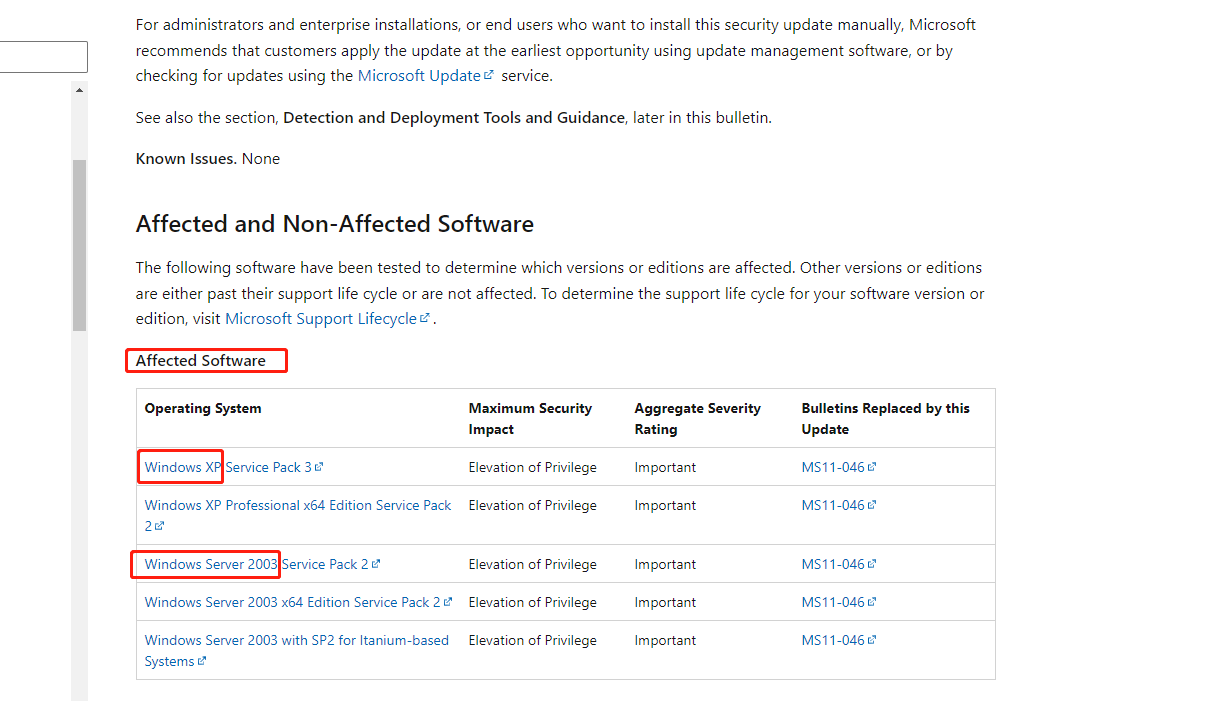
Task: Open Windows Server 2003 Itanium-based Systems link
Action: click(x=297, y=650)
